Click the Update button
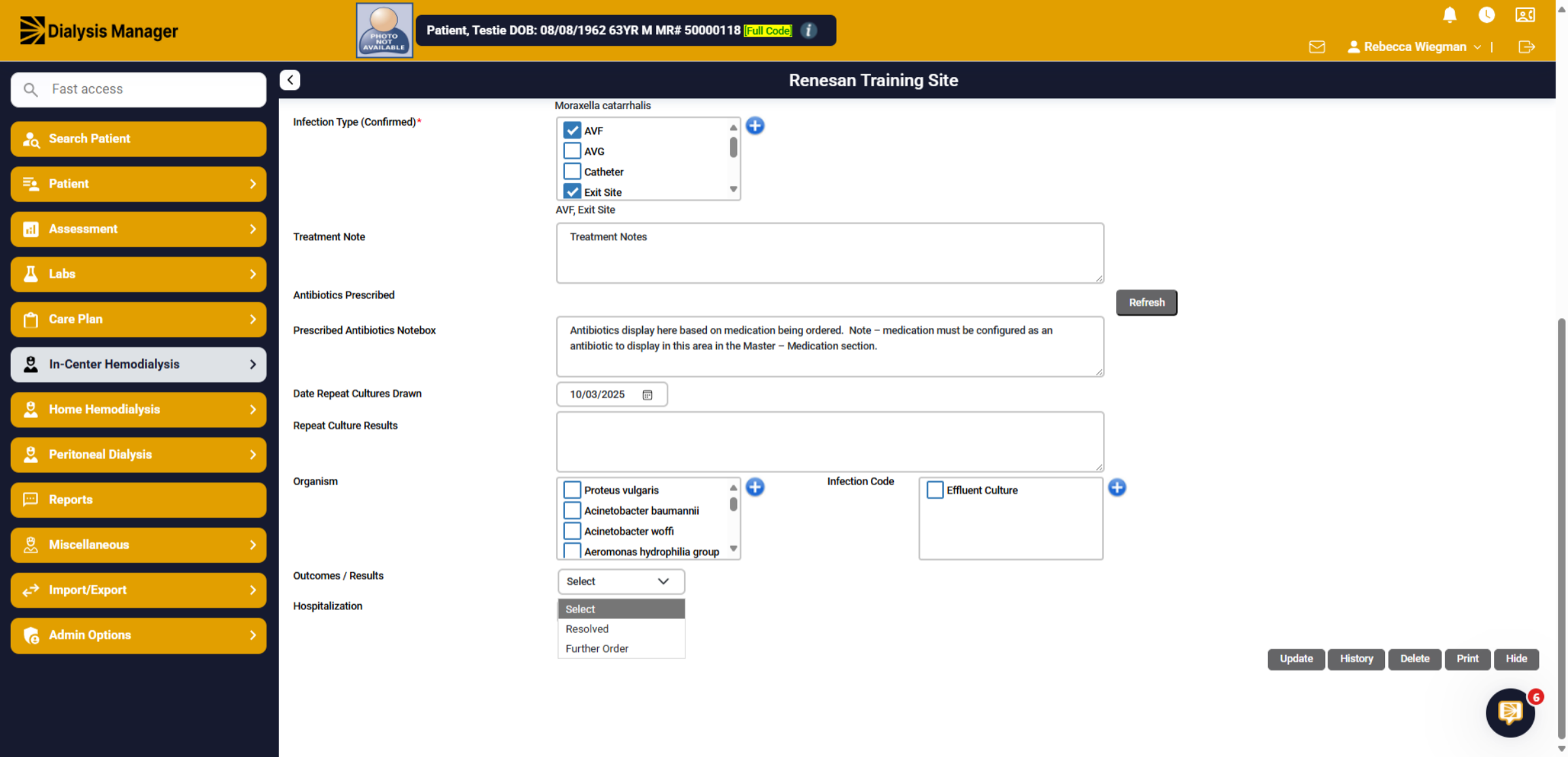The height and width of the screenshot is (757, 1568). (1296, 659)
